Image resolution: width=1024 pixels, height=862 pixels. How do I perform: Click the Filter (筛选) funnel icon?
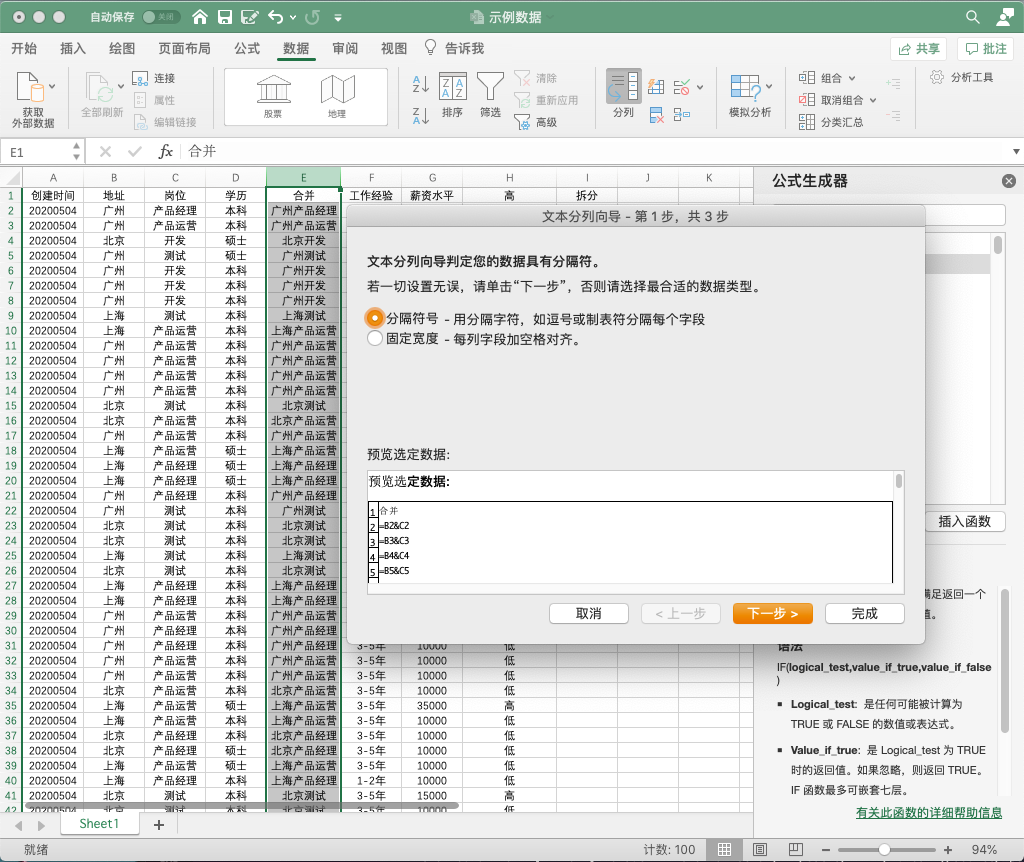tap(490, 88)
